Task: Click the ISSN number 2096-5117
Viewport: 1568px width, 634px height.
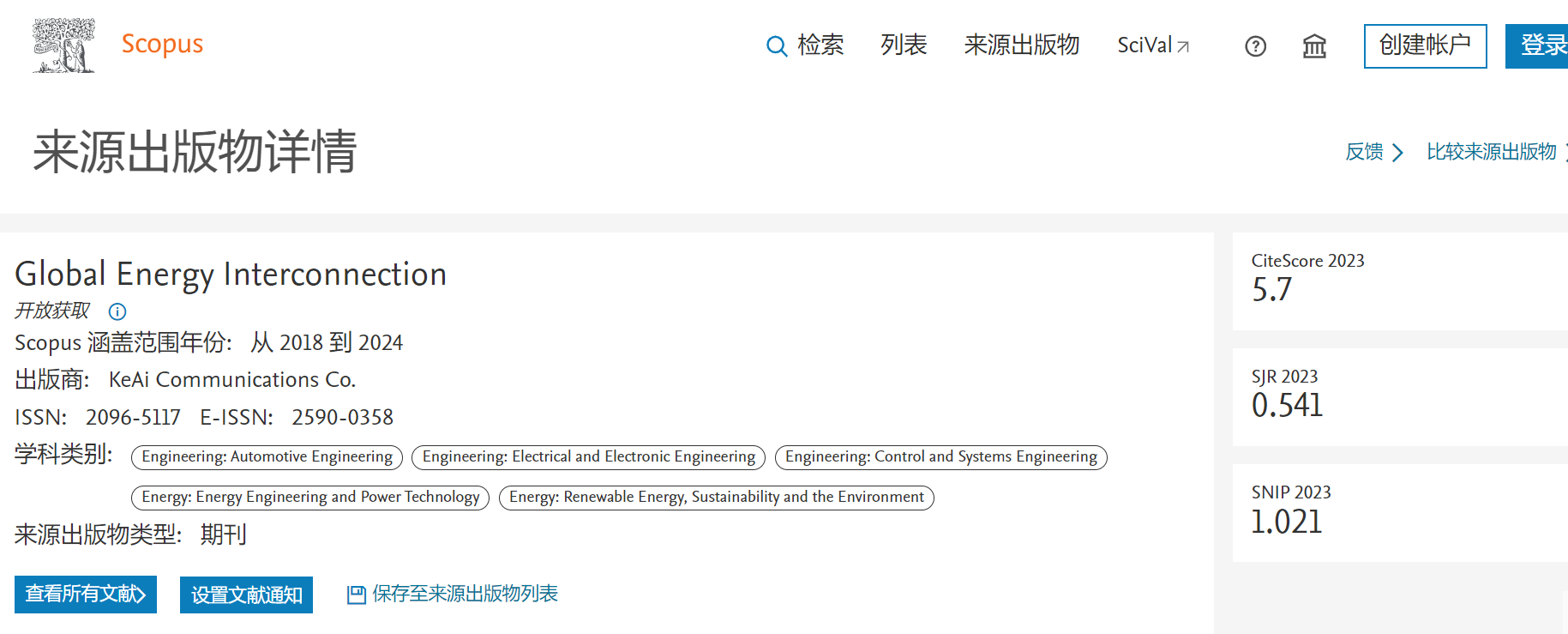Action: coord(133,418)
